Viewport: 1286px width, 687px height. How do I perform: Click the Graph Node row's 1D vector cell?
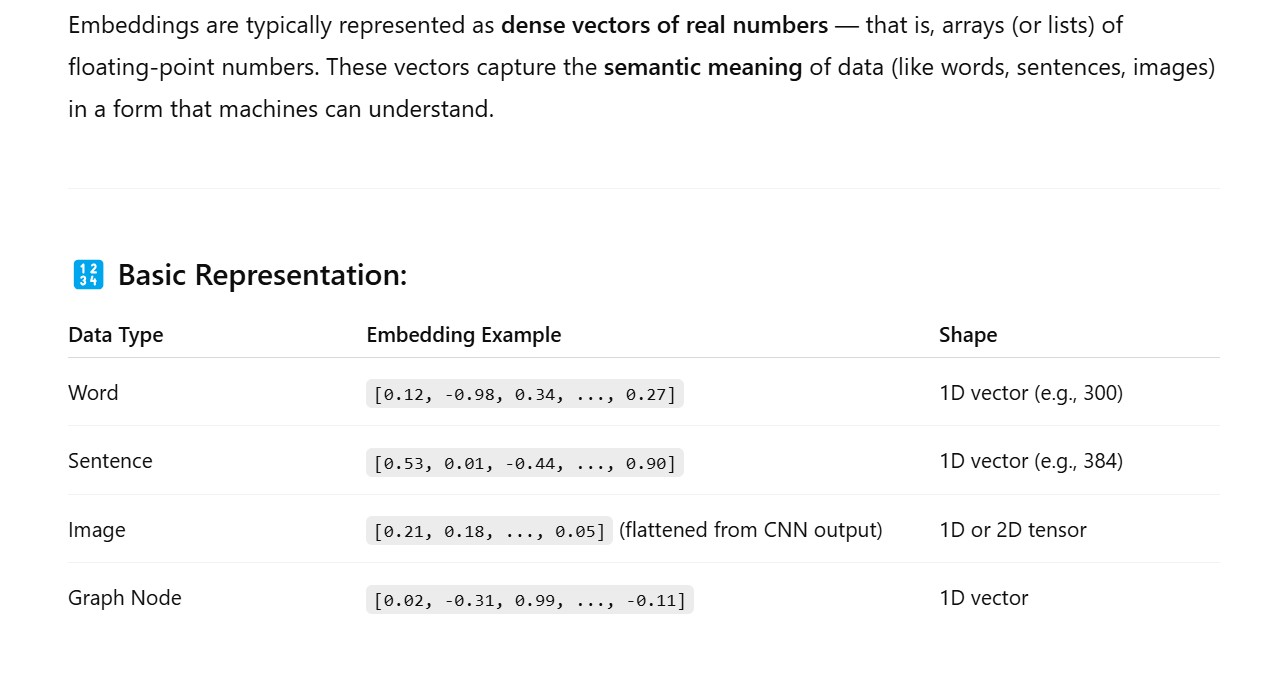point(983,598)
